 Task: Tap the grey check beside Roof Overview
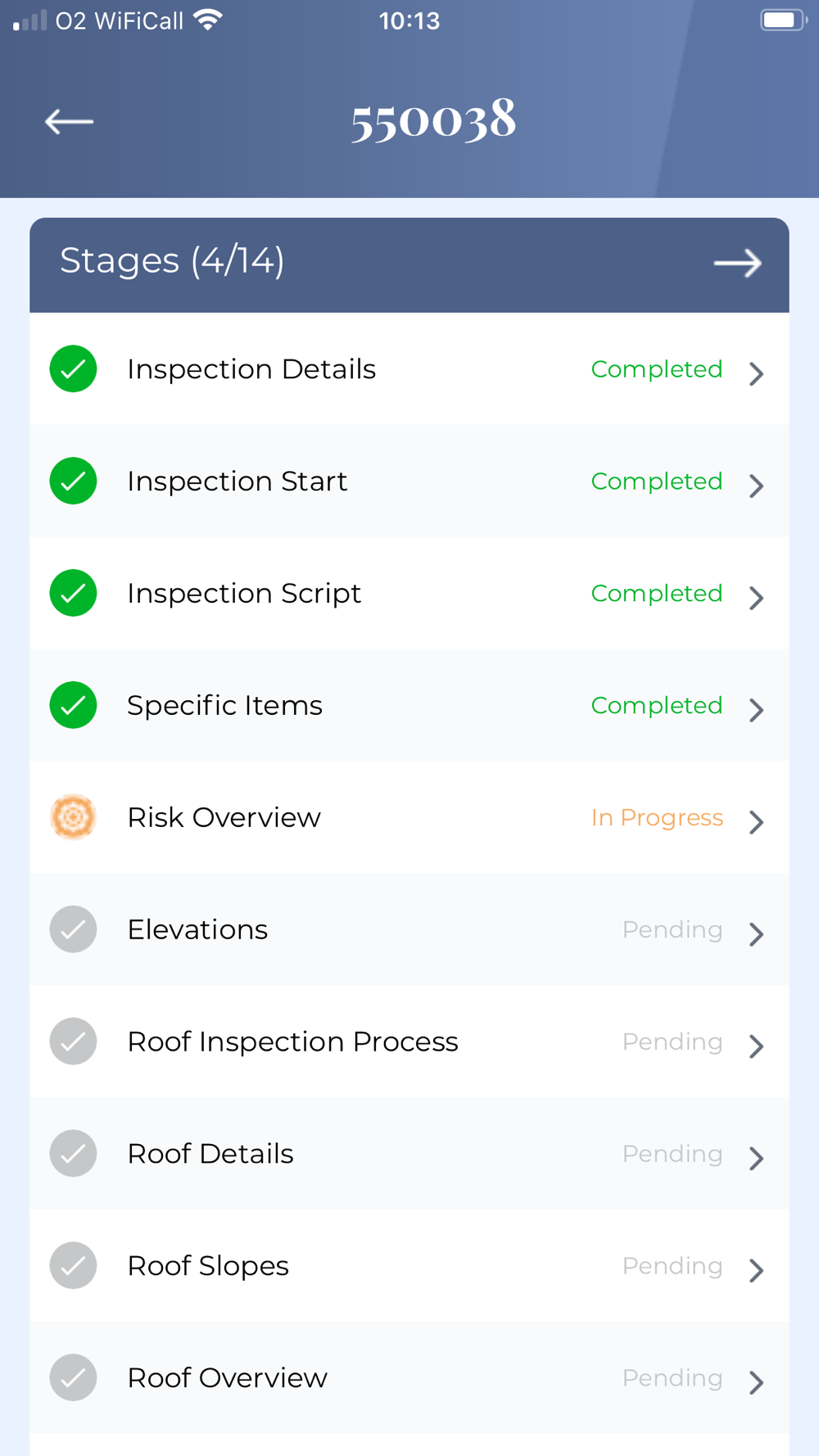73,1377
